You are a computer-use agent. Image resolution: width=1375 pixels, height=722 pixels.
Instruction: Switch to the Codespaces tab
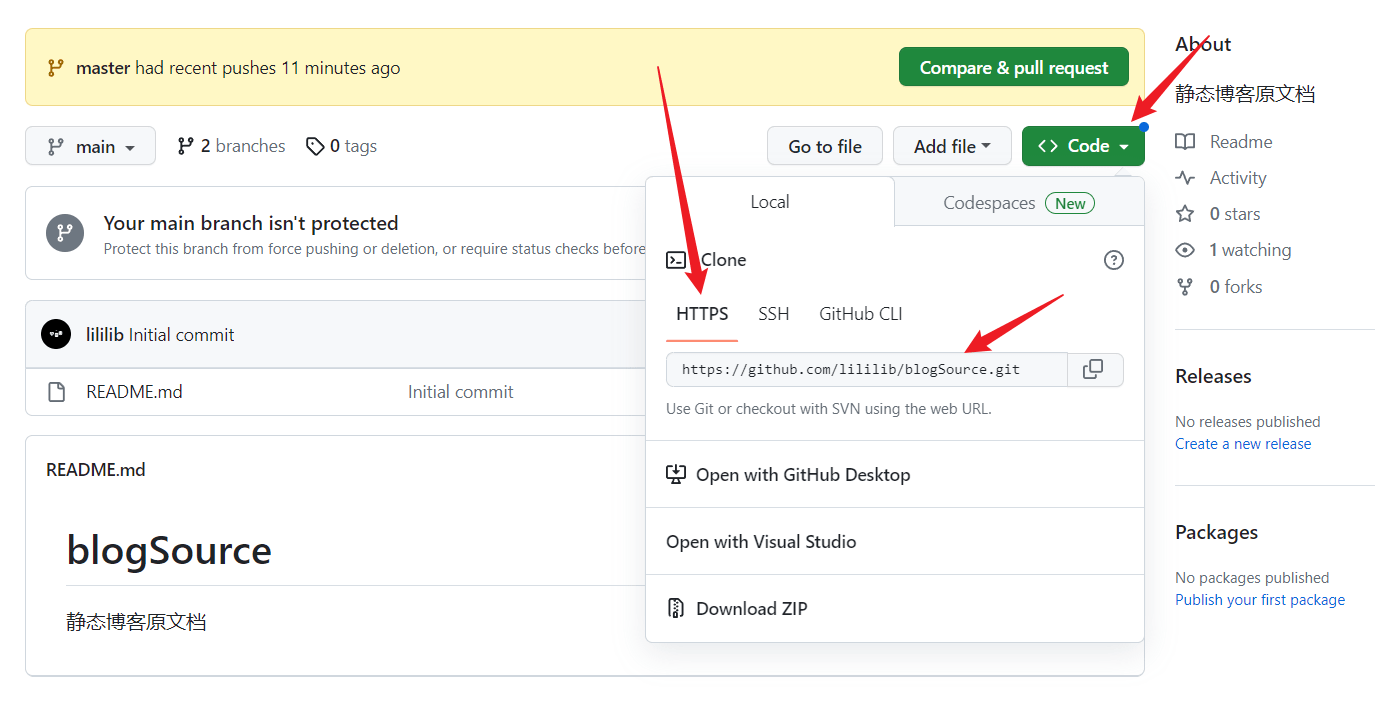[x=1018, y=203]
